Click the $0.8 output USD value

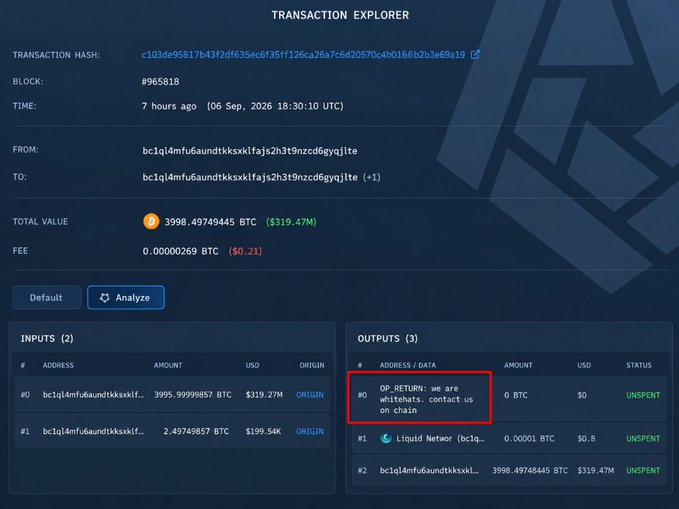click(586, 438)
